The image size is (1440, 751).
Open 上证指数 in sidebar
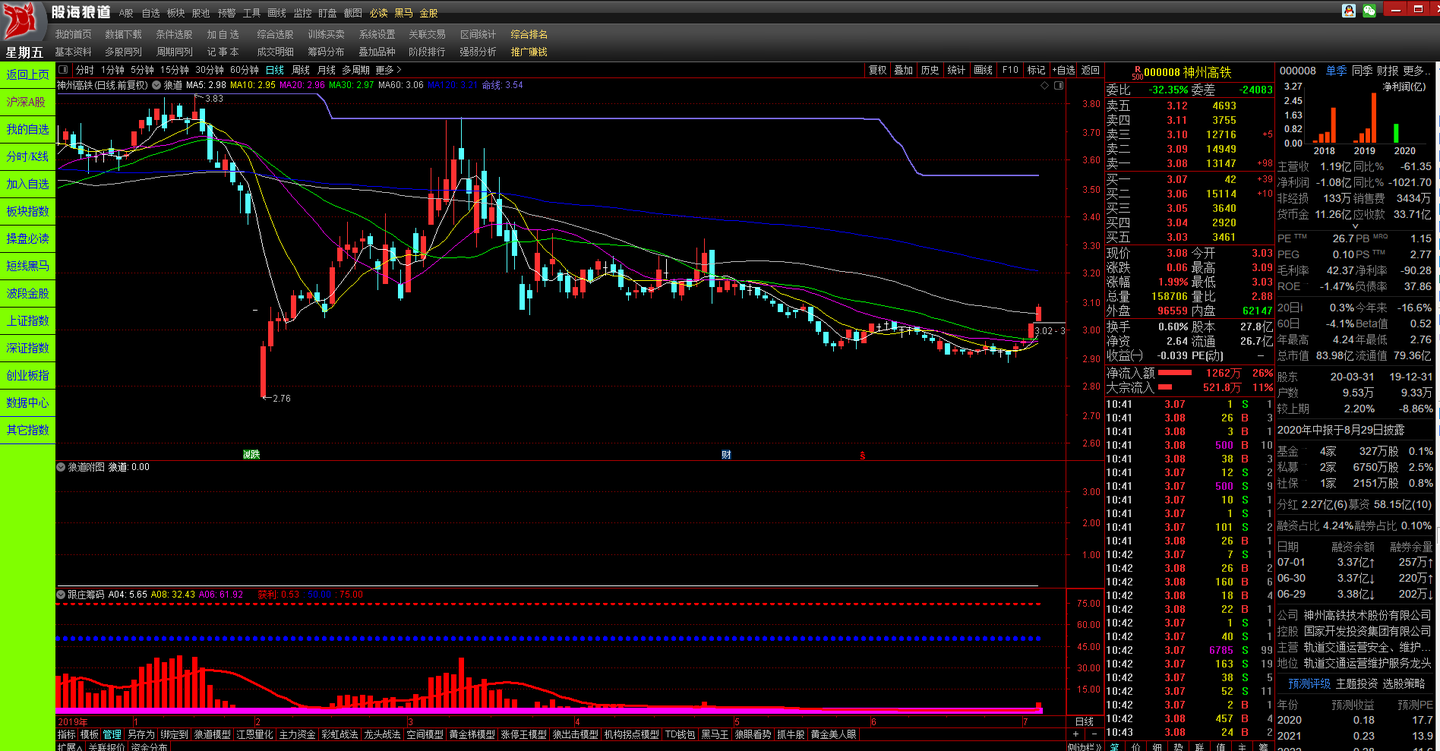[x=27, y=321]
